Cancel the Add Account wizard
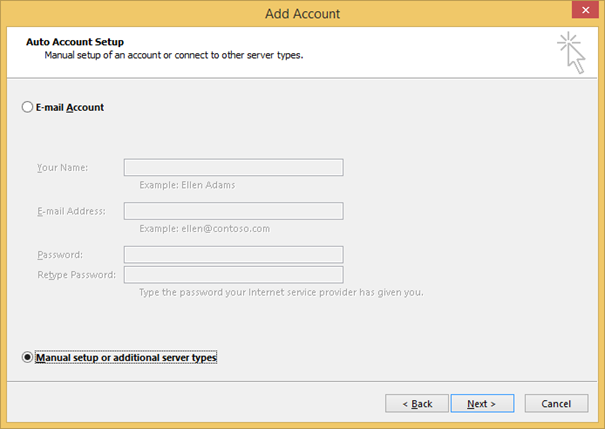This screenshot has height=429, width=605. tap(555, 403)
